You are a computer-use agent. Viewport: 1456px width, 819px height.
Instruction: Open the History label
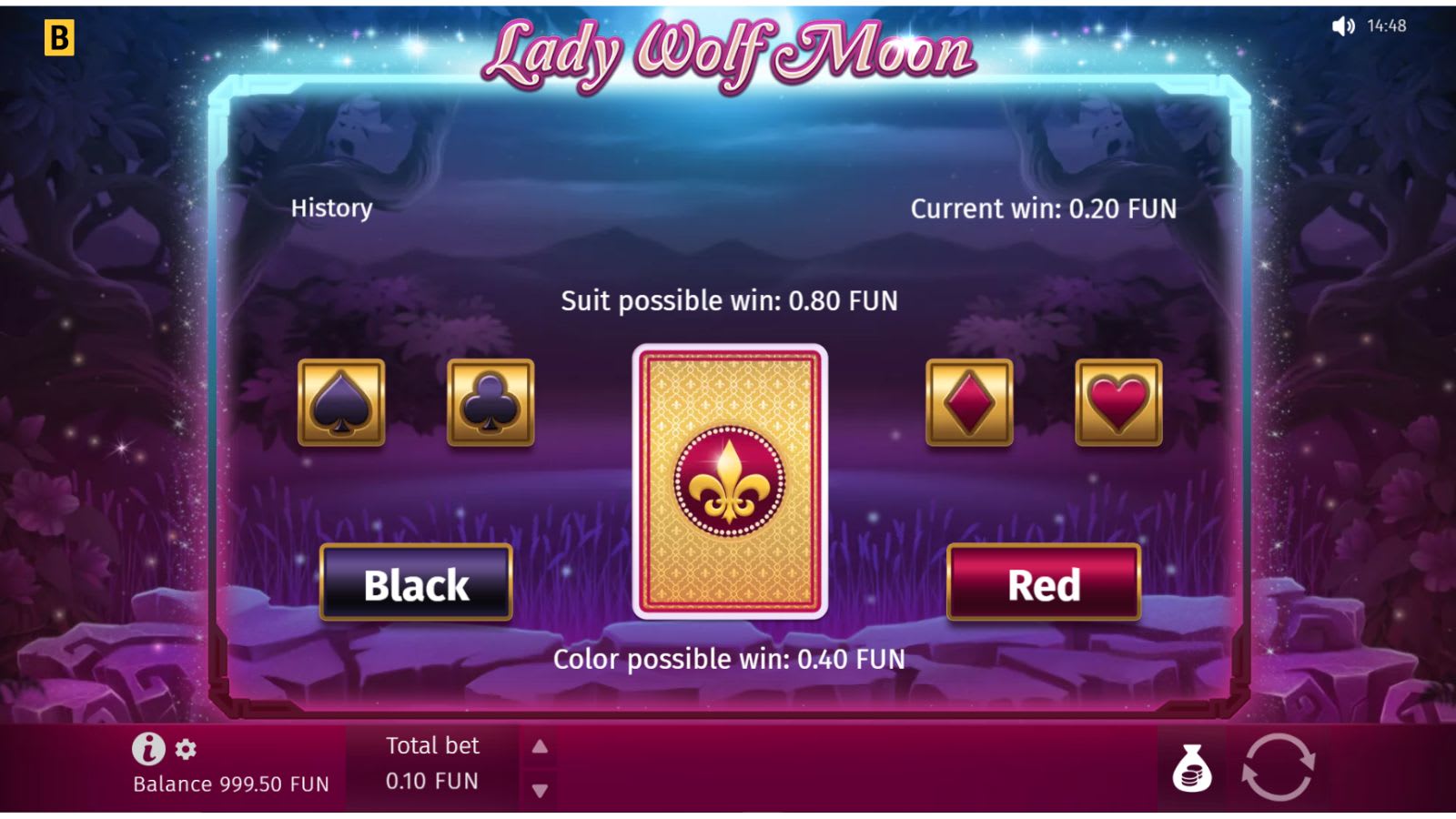[331, 208]
